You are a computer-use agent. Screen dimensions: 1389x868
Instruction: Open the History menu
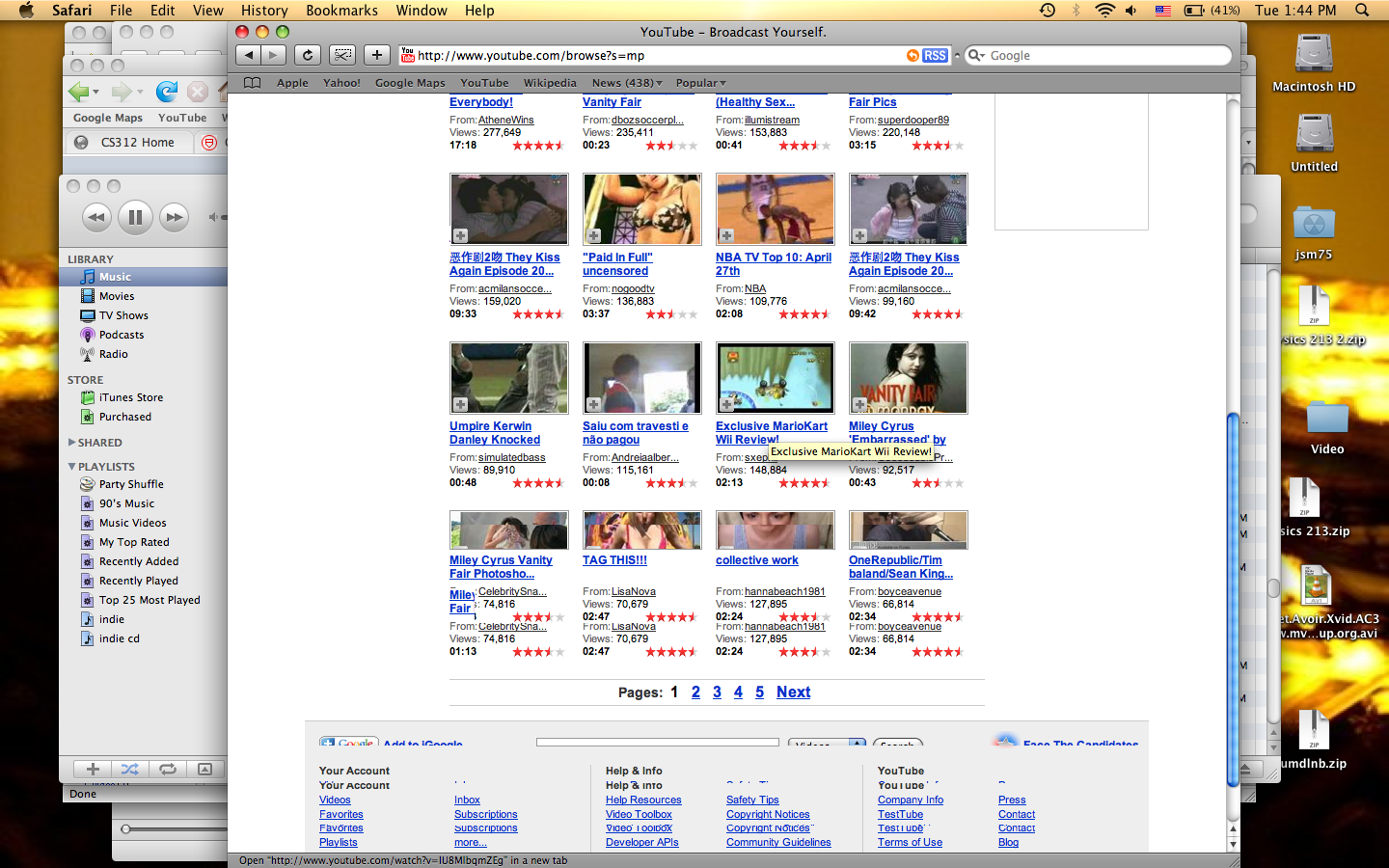(x=264, y=11)
